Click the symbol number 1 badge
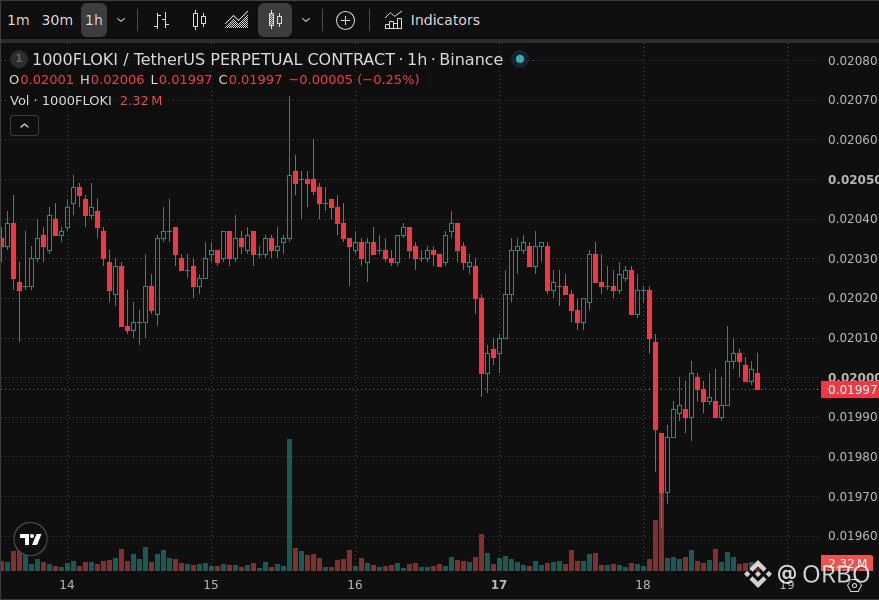The height and width of the screenshot is (600, 879). (x=18, y=58)
